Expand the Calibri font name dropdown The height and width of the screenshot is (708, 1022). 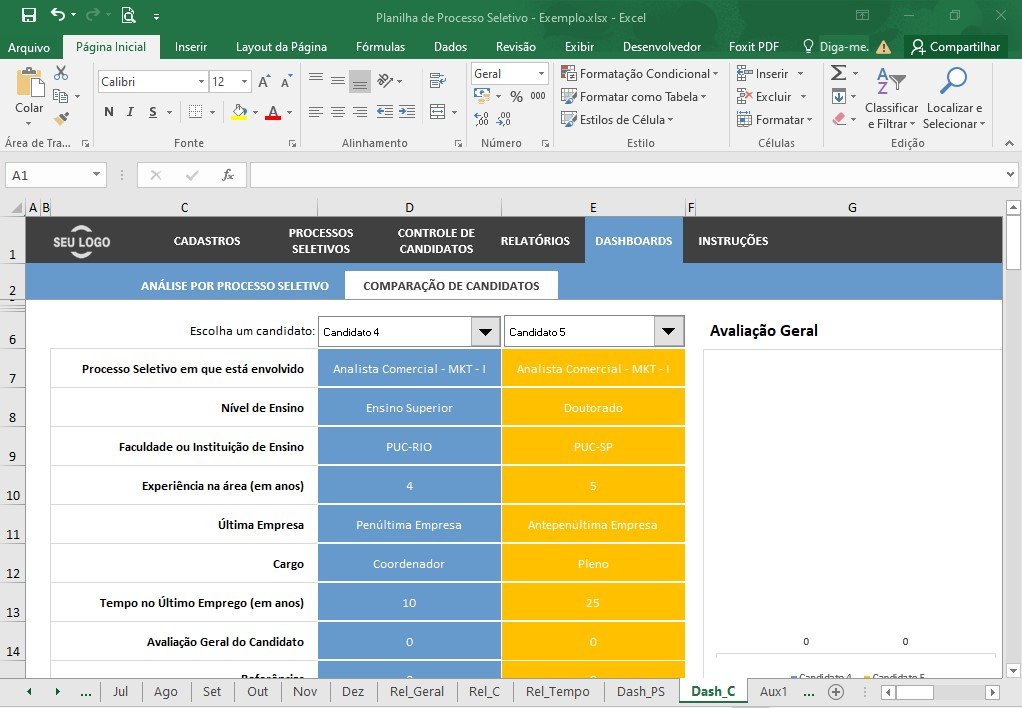201,82
